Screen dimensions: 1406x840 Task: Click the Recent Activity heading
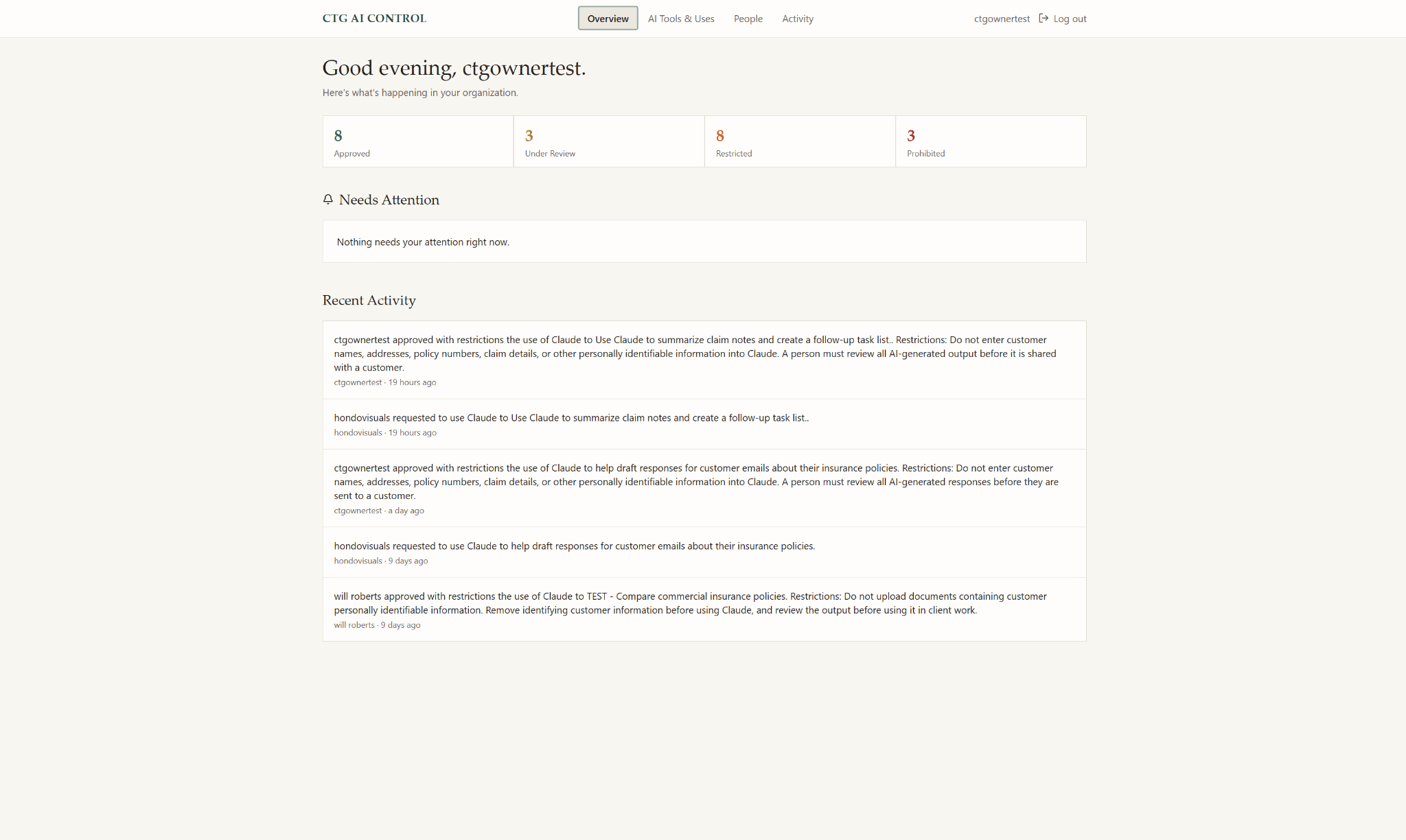tap(369, 301)
